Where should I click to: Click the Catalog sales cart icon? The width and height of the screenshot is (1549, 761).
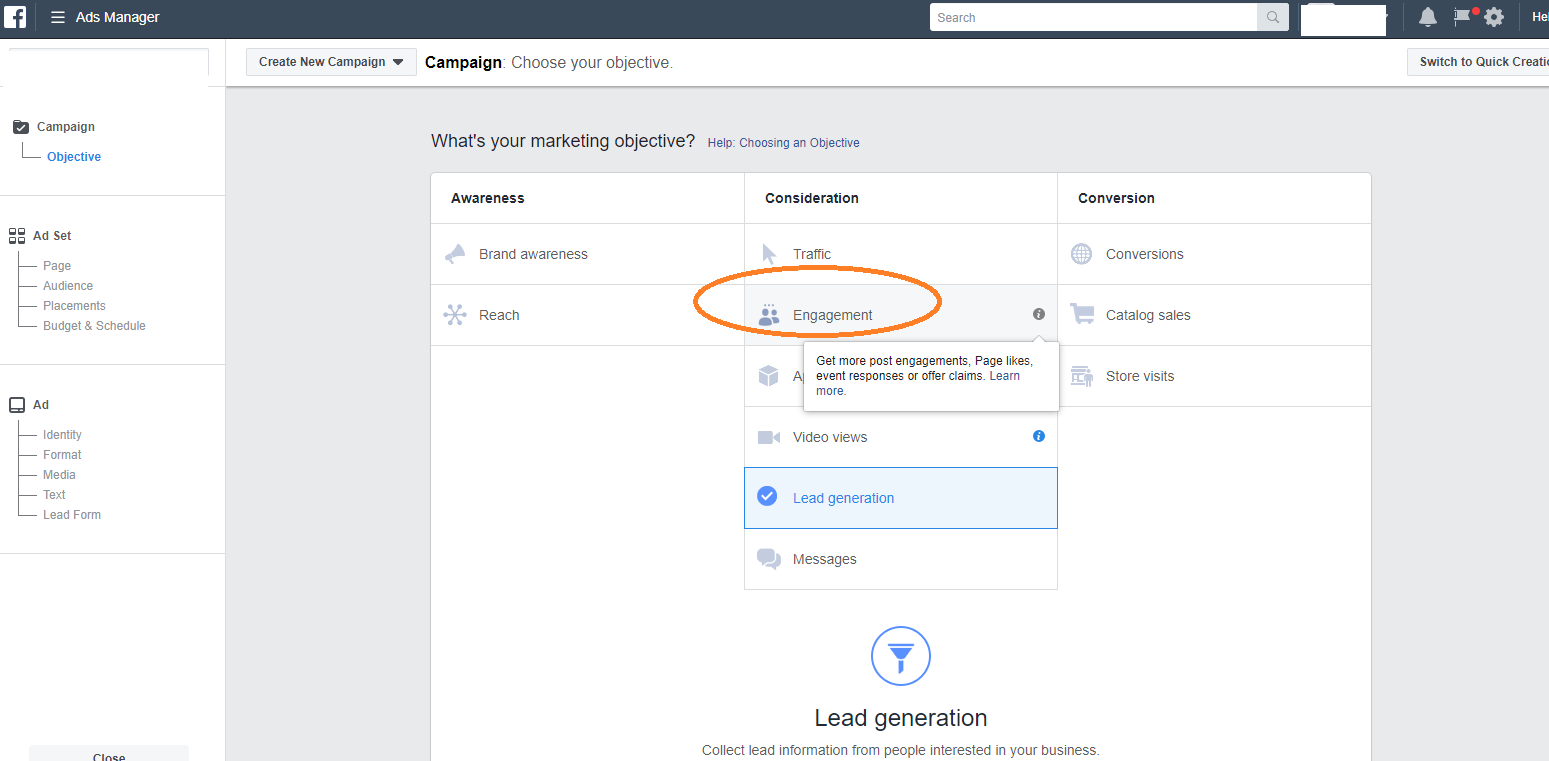(x=1081, y=314)
